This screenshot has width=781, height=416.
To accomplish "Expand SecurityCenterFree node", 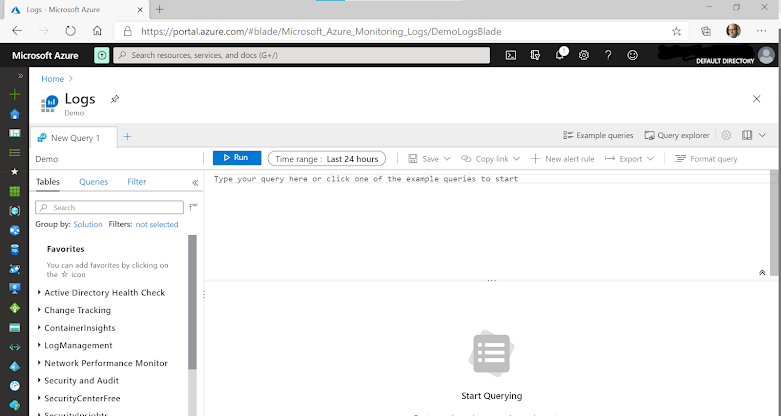I will pyautogui.click(x=39, y=398).
